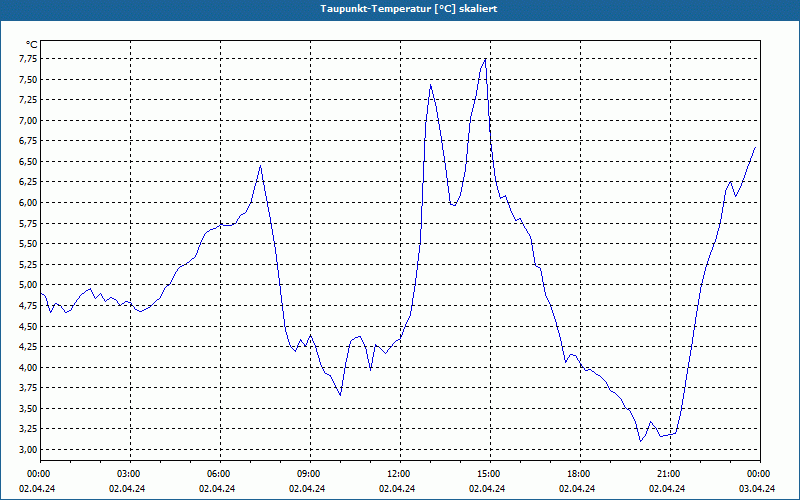Click the curve's highest peak near 15:00
This screenshot has width=800, height=500.
485,59
